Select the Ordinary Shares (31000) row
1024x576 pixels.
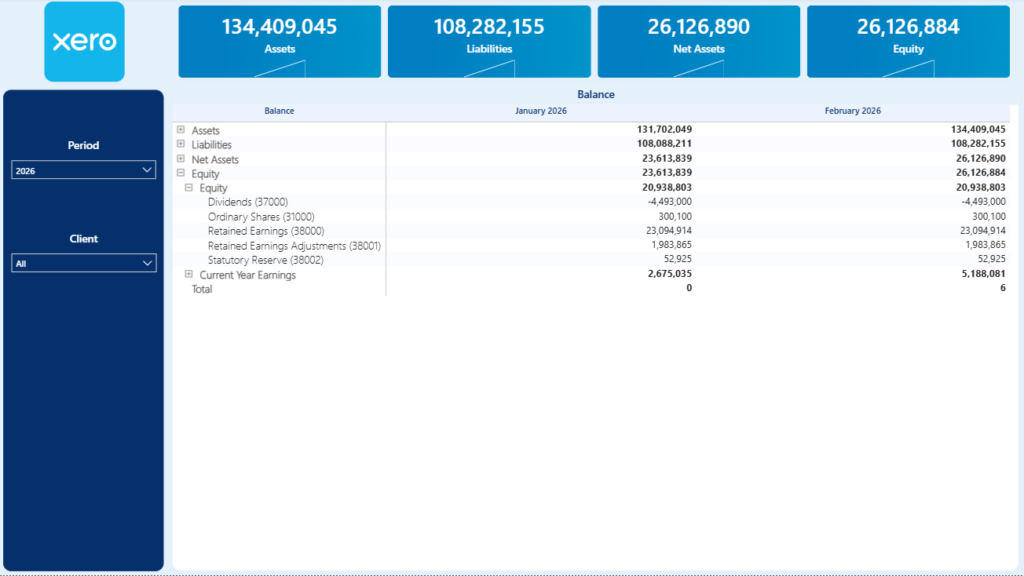point(260,217)
